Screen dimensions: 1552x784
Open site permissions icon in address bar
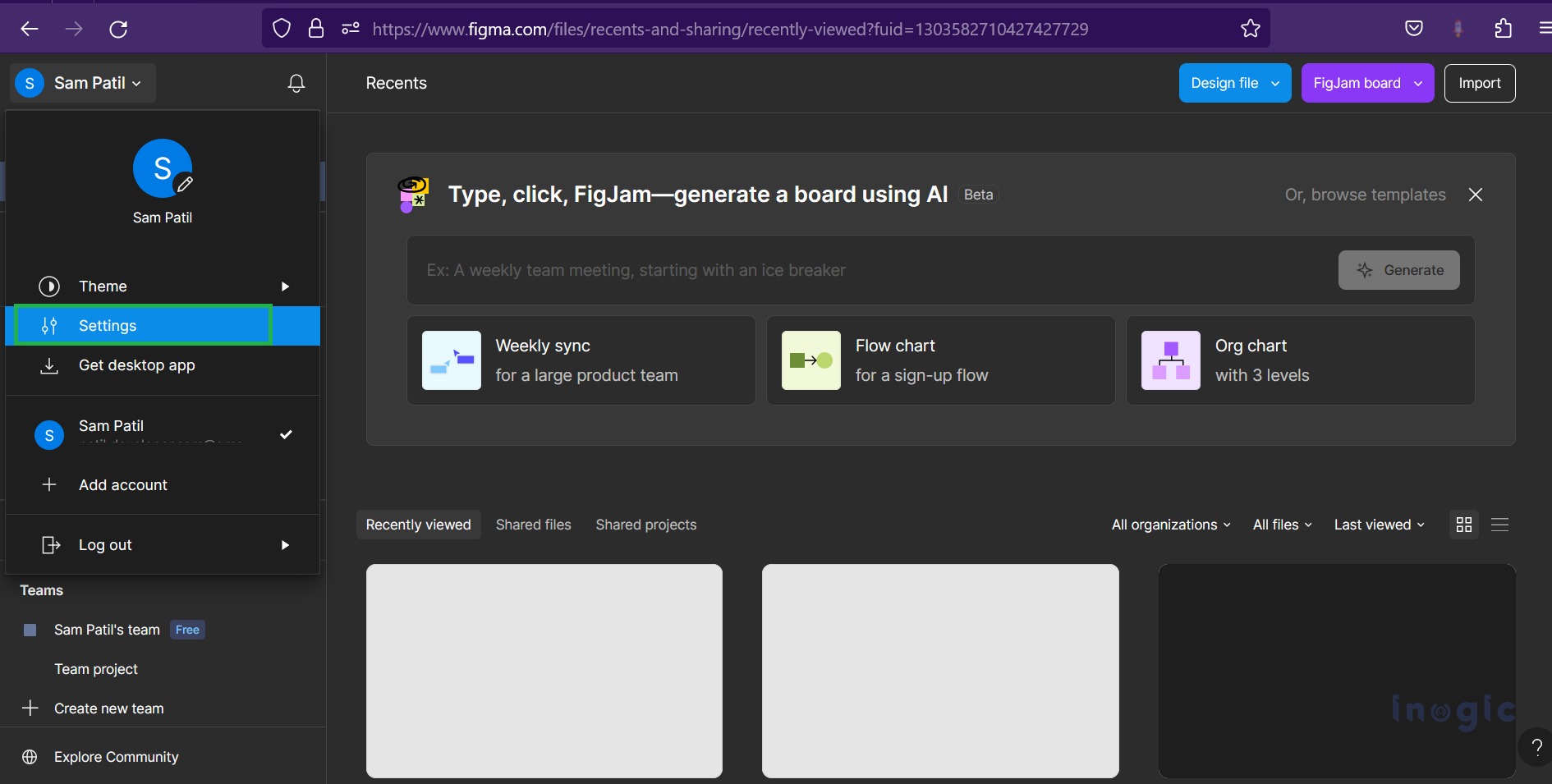tap(351, 29)
